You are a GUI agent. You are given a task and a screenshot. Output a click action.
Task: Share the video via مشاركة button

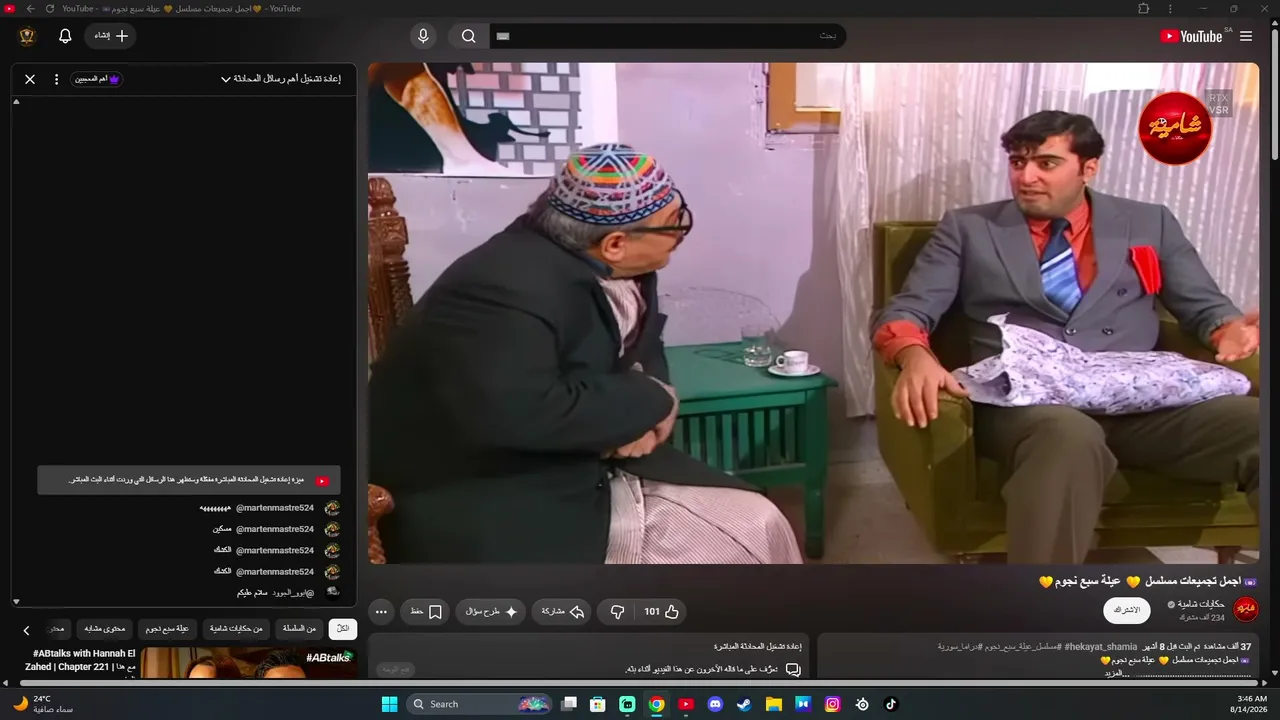pos(562,611)
